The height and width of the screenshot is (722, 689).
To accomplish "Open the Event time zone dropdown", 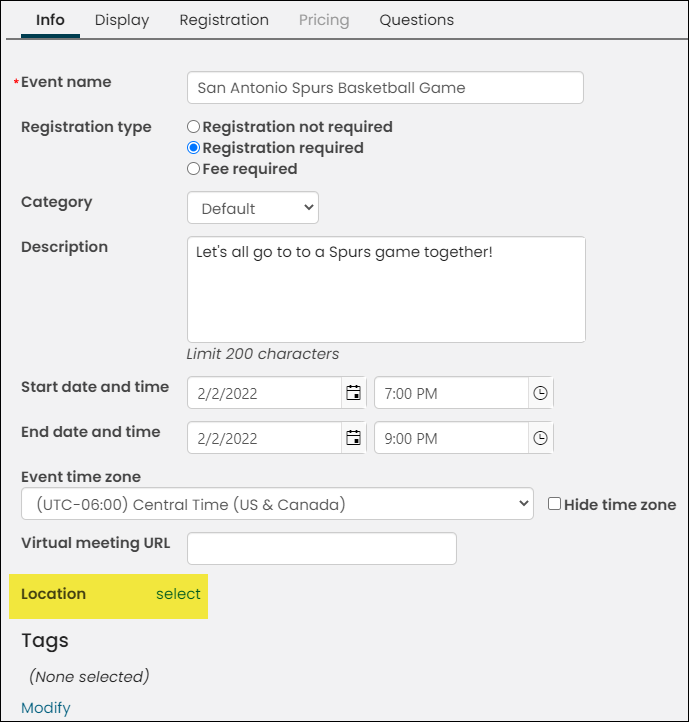I will tap(277, 504).
